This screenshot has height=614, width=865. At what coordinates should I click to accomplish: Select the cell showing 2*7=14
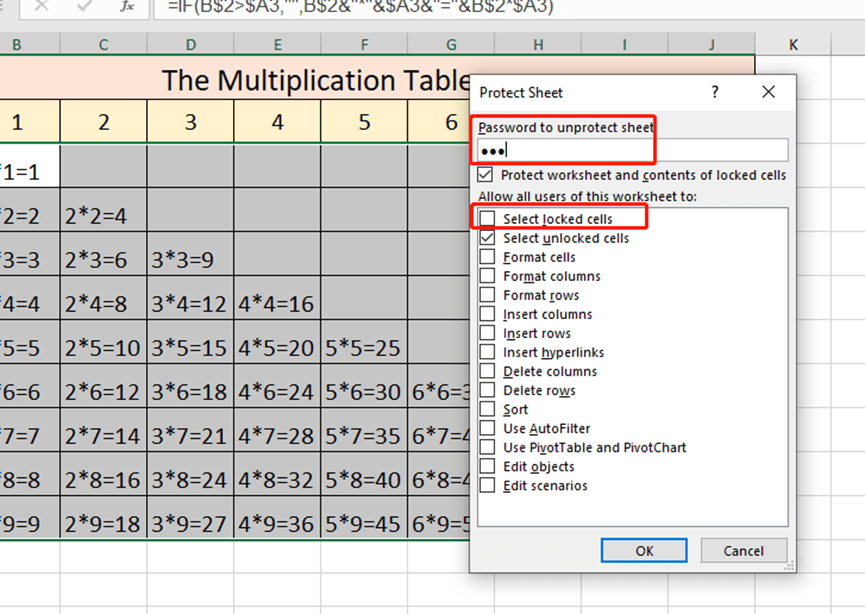click(103, 430)
